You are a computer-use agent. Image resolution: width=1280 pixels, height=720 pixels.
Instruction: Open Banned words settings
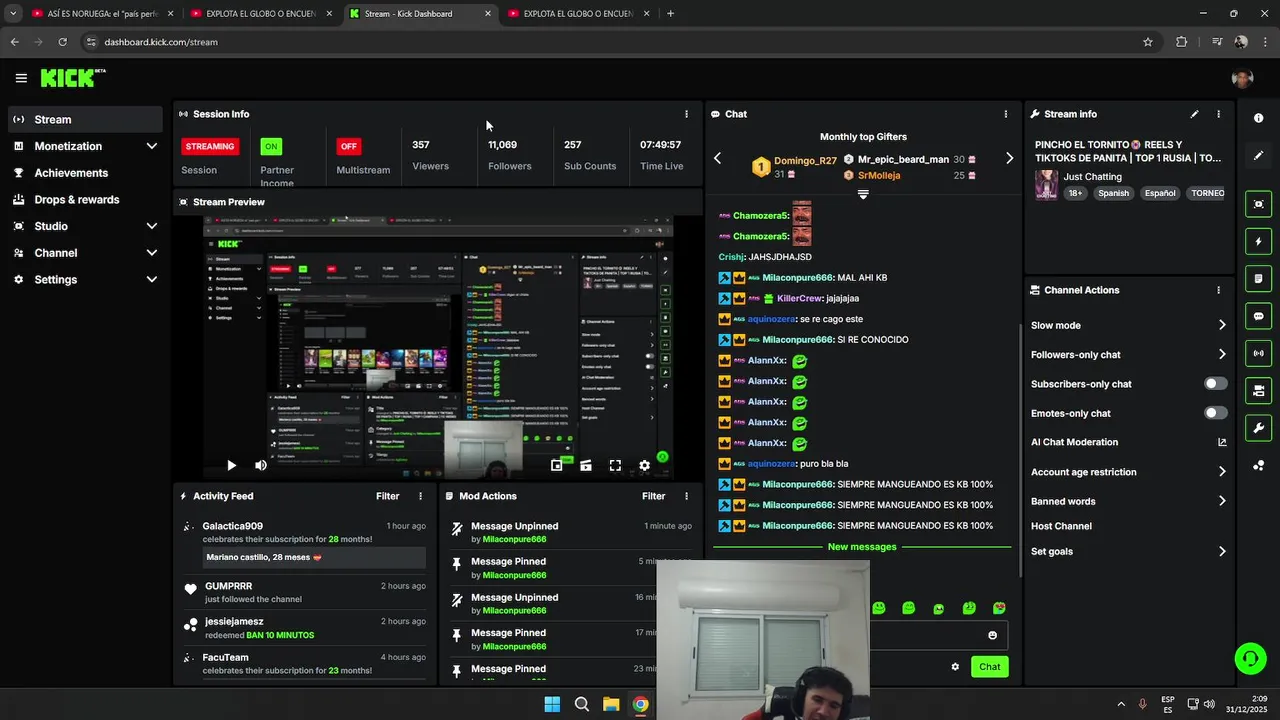pos(1128,501)
